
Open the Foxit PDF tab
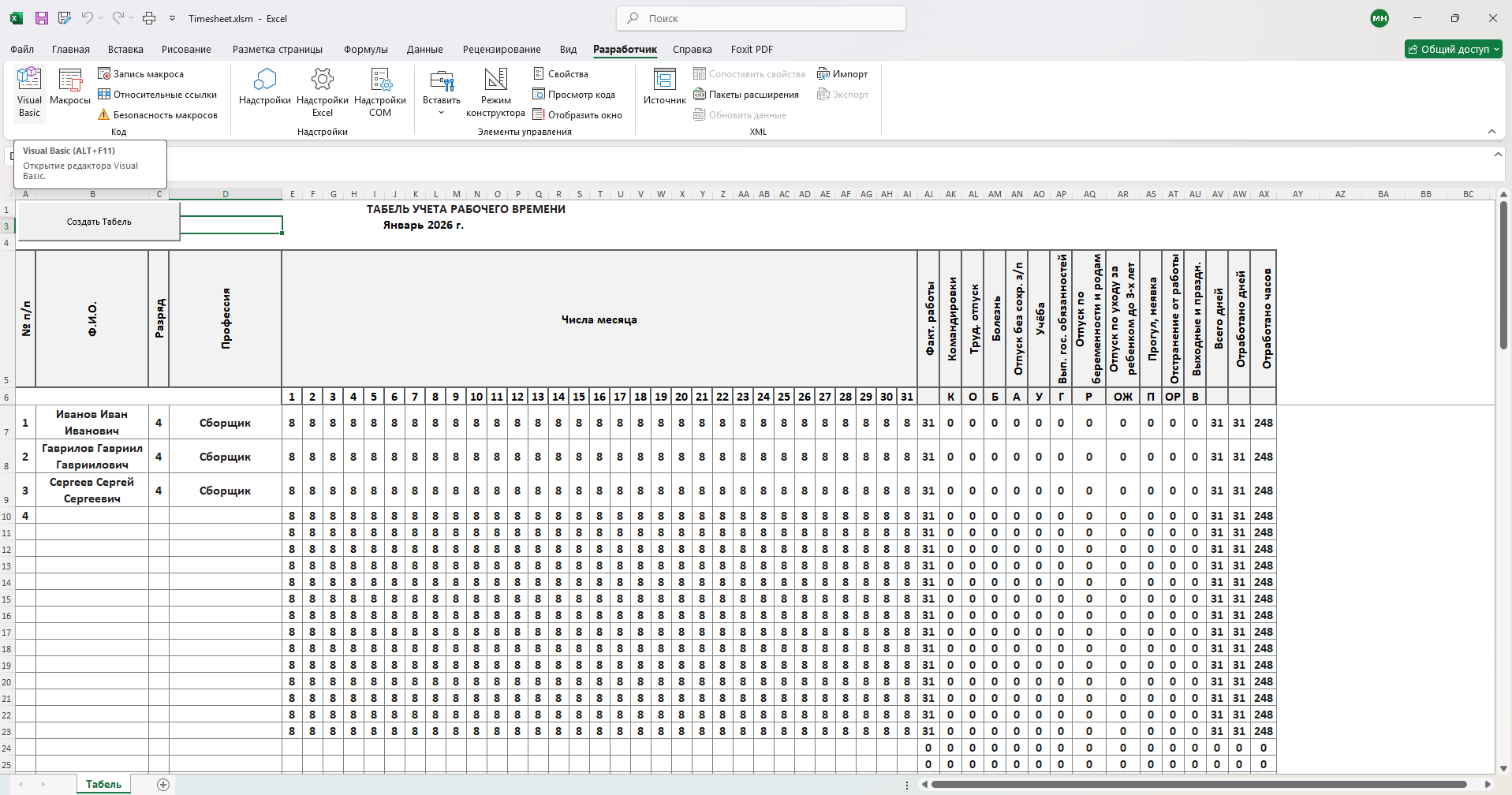pyautogui.click(x=752, y=49)
